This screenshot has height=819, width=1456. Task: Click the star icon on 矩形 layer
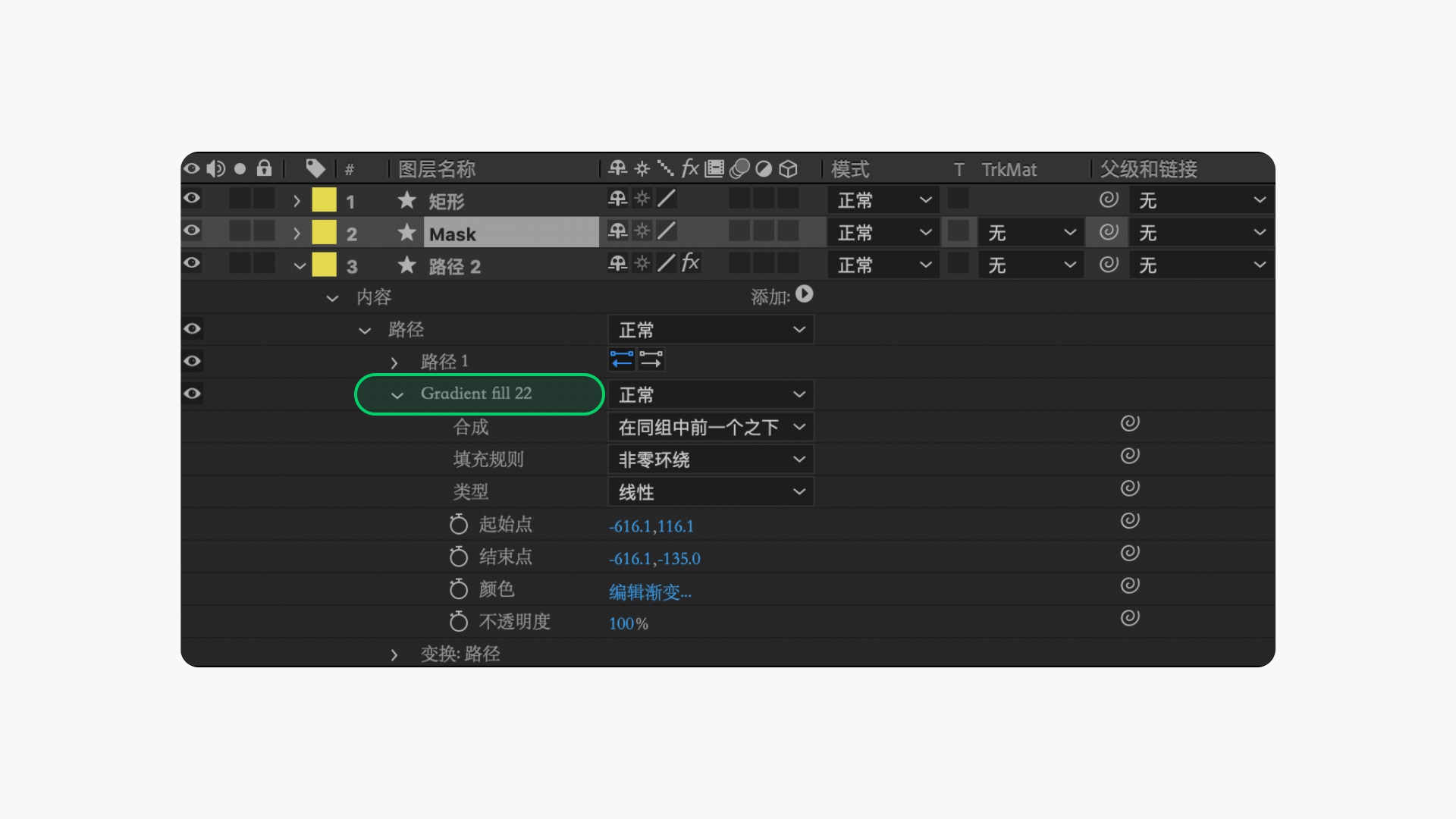tap(404, 200)
